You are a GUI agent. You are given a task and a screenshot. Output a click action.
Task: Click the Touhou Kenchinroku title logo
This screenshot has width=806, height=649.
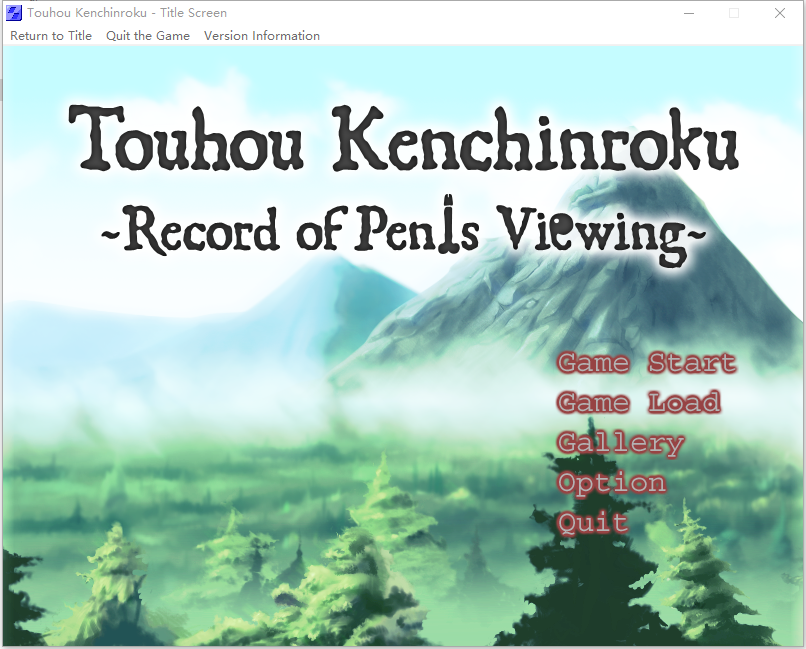(x=403, y=138)
